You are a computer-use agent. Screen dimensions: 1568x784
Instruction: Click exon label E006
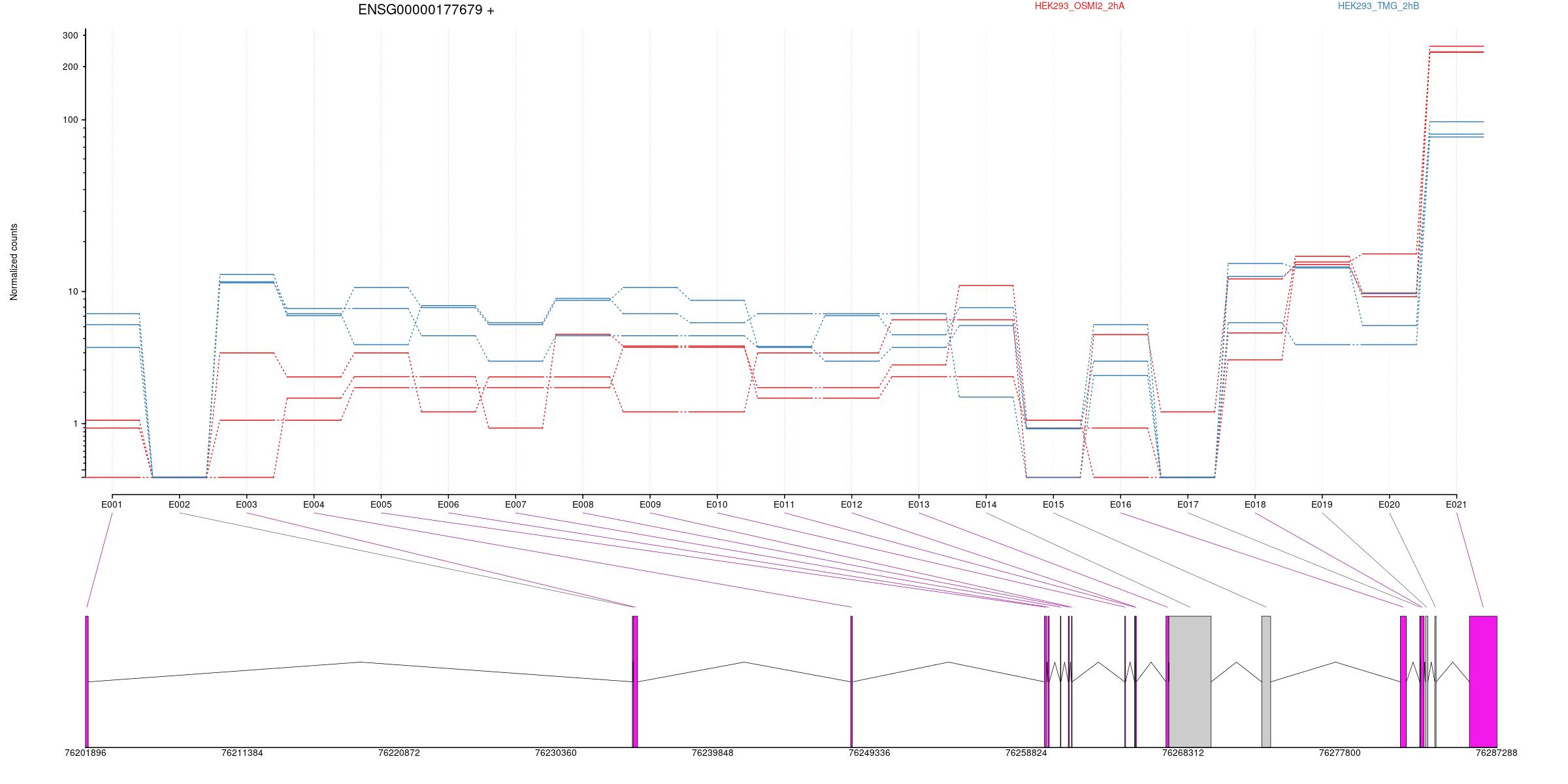pos(448,504)
